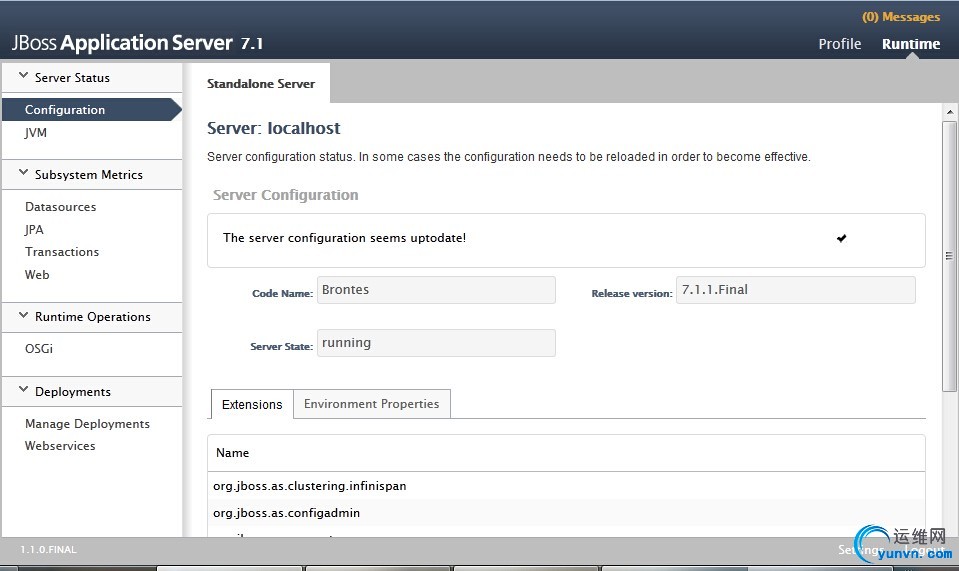Collapse the Runtime Operations section chevron
959x571 pixels.
(23, 315)
